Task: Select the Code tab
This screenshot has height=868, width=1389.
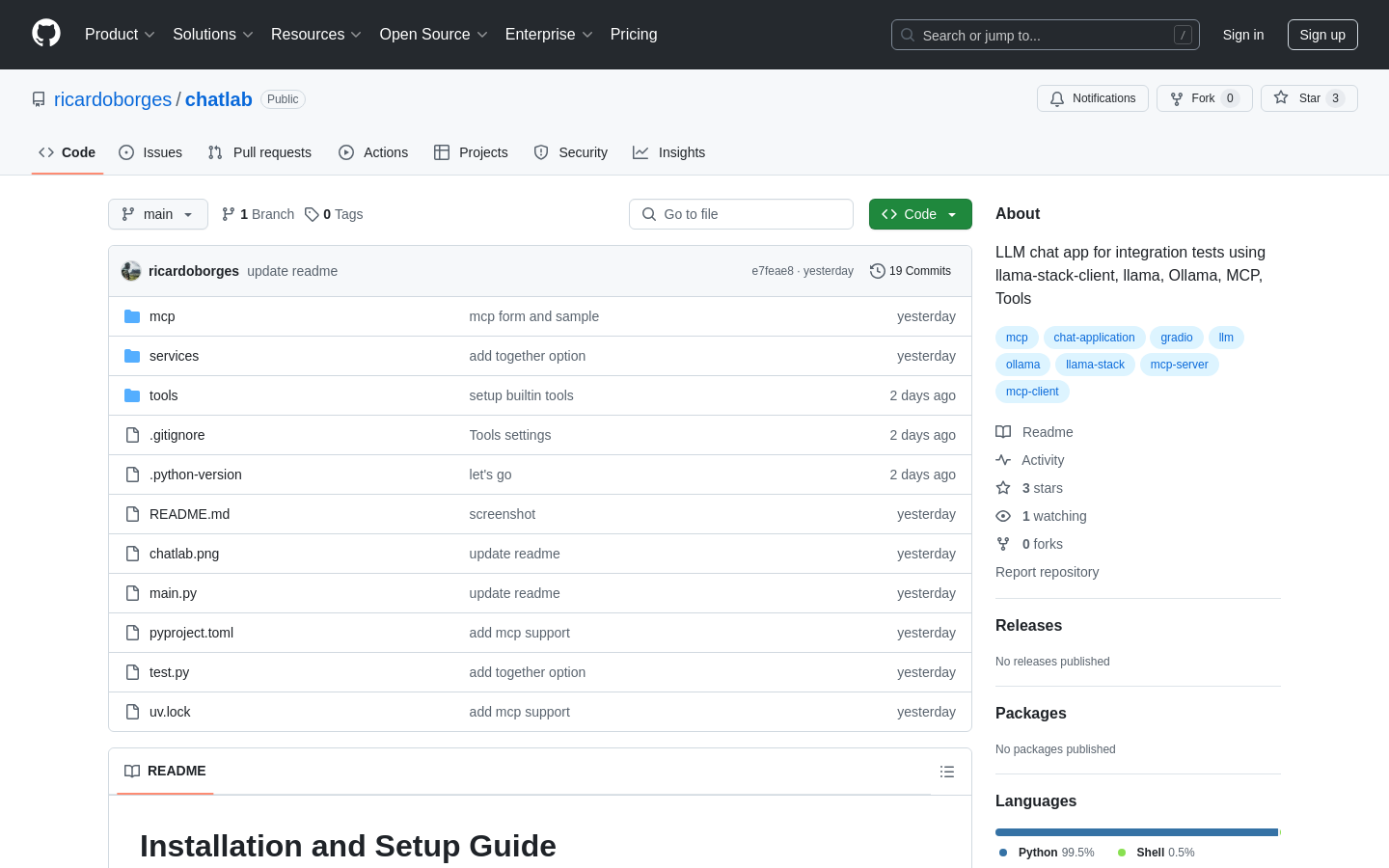Action: pyautogui.click(x=68, y=152)
